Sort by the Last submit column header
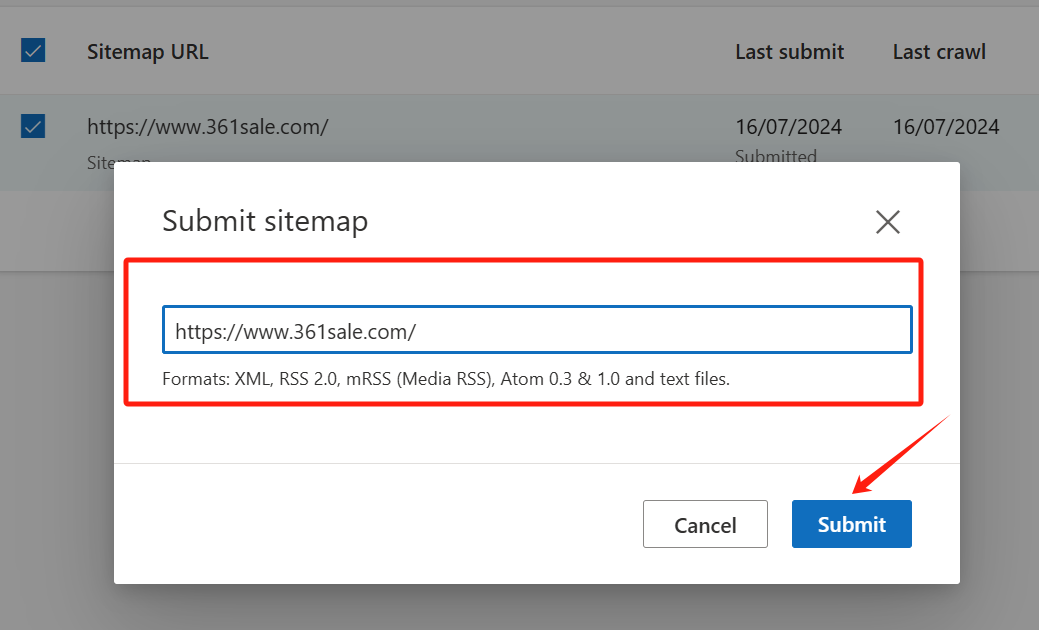Viewport: 1039px width, 630px height. (x=789, y=52)
